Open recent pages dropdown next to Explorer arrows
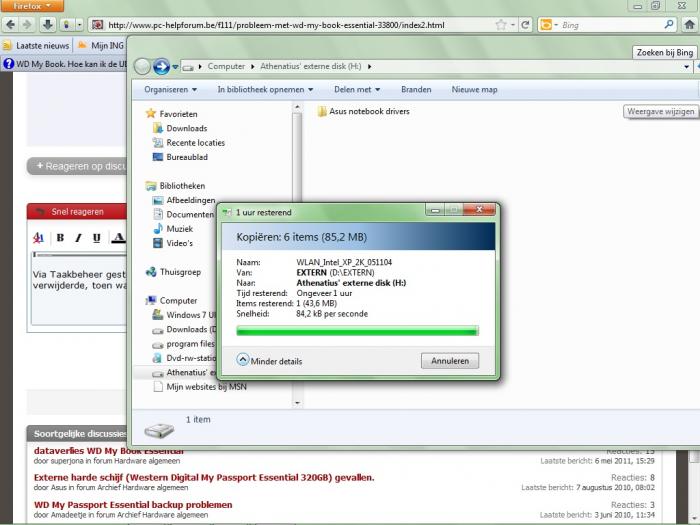 coord(175,67)
